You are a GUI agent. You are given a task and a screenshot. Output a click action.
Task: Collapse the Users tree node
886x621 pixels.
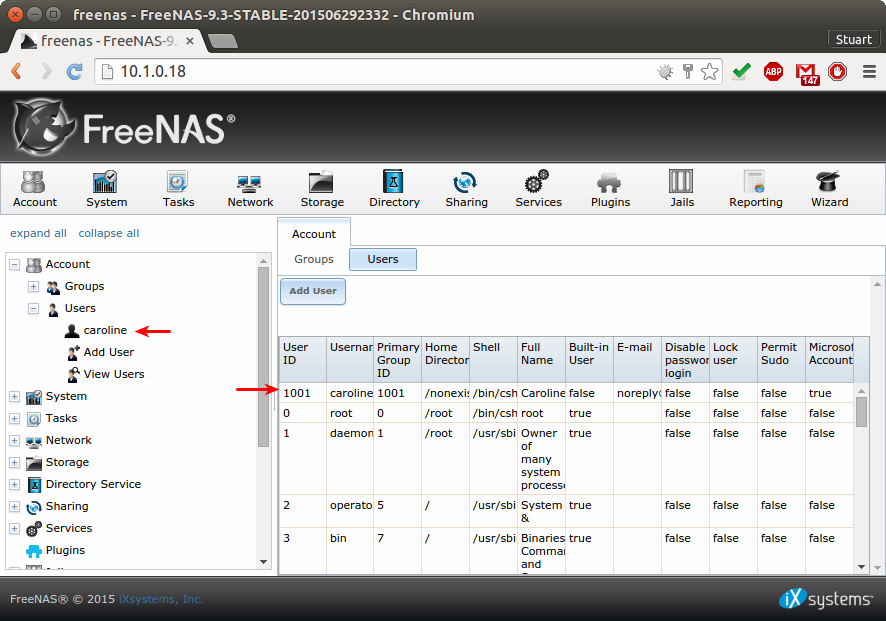(33, 309)
